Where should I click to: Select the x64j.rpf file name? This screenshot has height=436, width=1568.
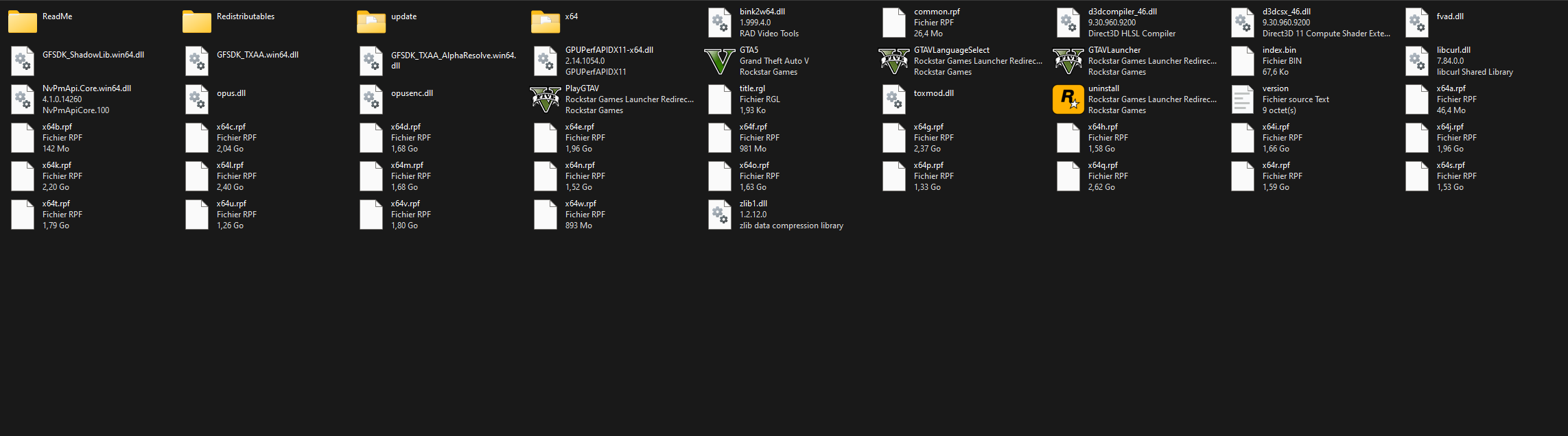pos(1450,127)
